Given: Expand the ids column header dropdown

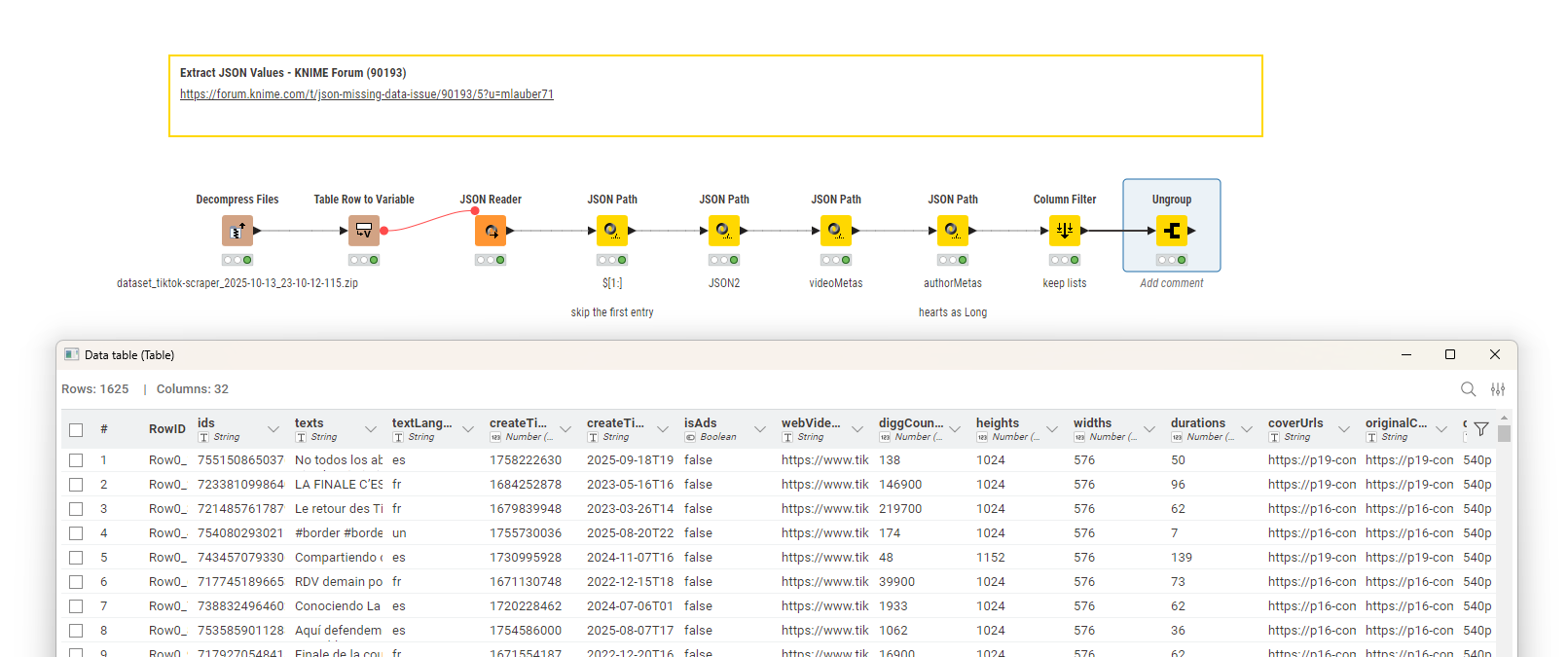Looking at the screenshot, I should (x=273, y=429).
